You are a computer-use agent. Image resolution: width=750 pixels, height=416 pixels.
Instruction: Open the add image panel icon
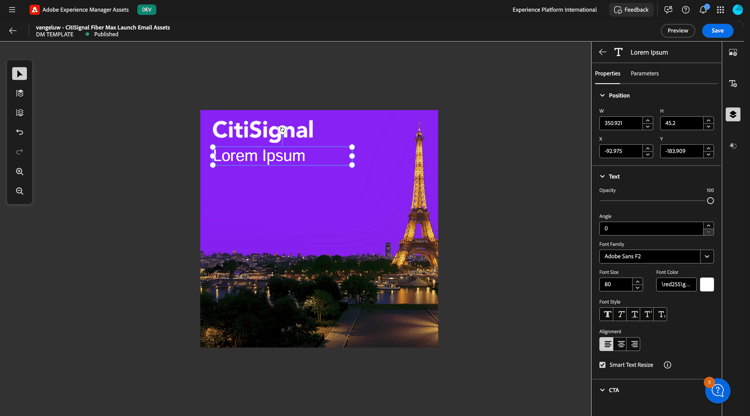[733, 53]
